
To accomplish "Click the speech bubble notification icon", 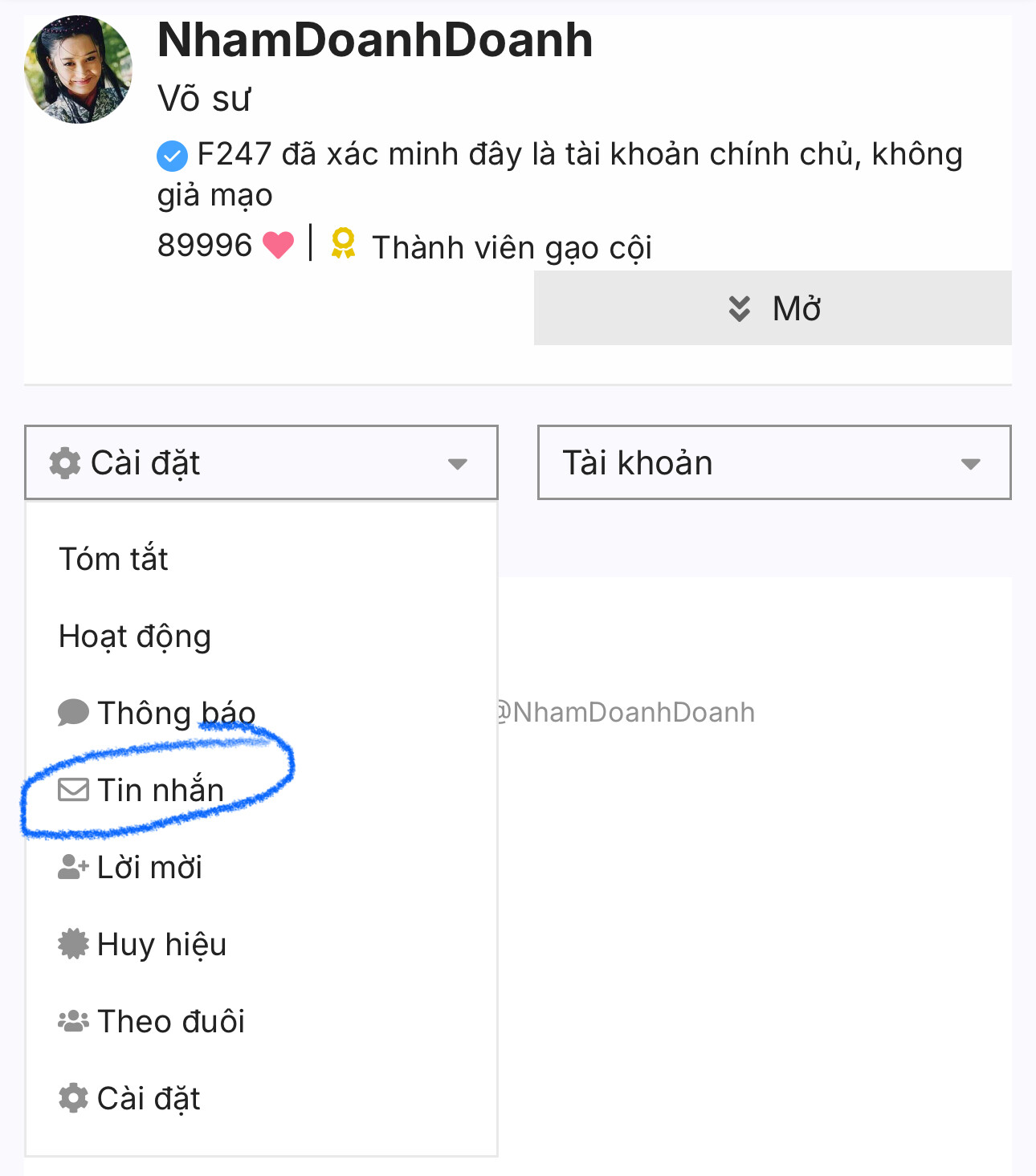I will coord(73,712).
